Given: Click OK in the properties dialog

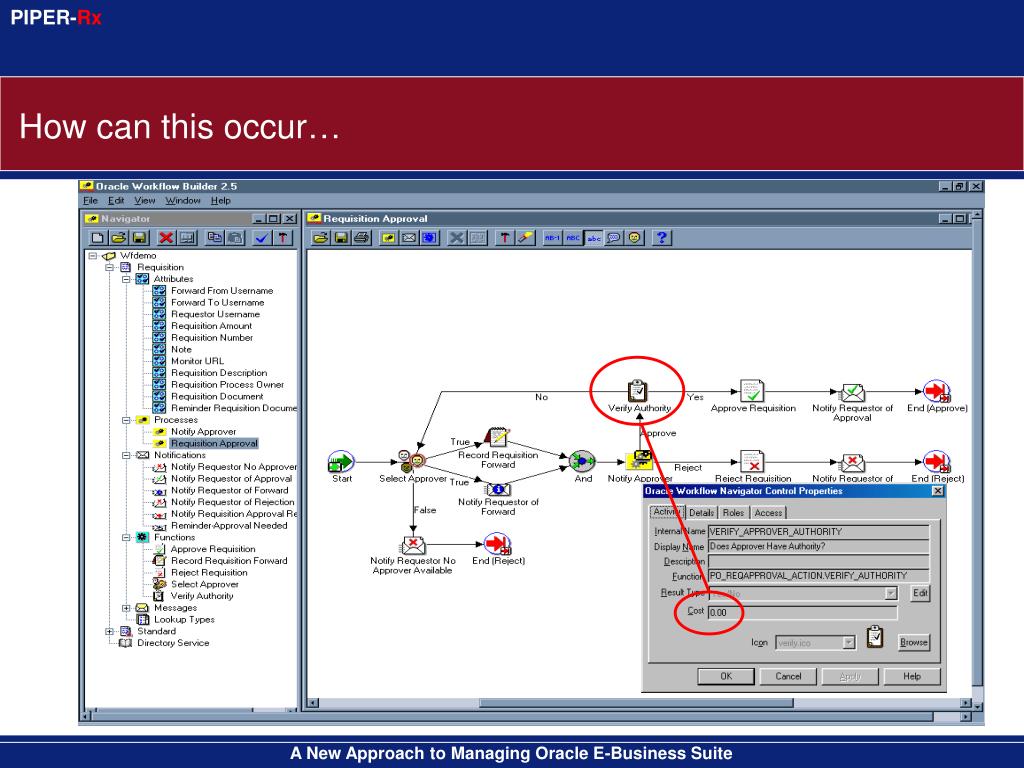Looking at the screenshot, I should click(x=726, y=676).
